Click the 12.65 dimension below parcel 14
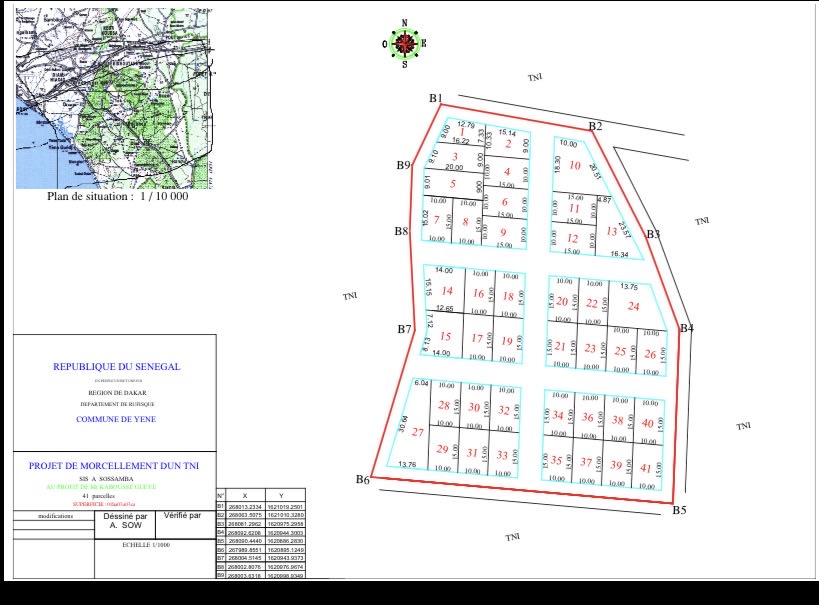 pyautogui.click(x=444, y=308)
